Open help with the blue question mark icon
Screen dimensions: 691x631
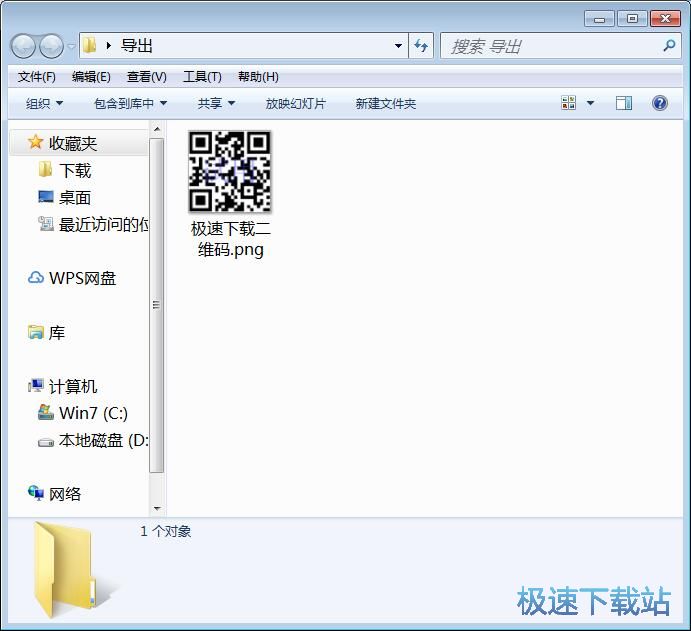(660, 103)
